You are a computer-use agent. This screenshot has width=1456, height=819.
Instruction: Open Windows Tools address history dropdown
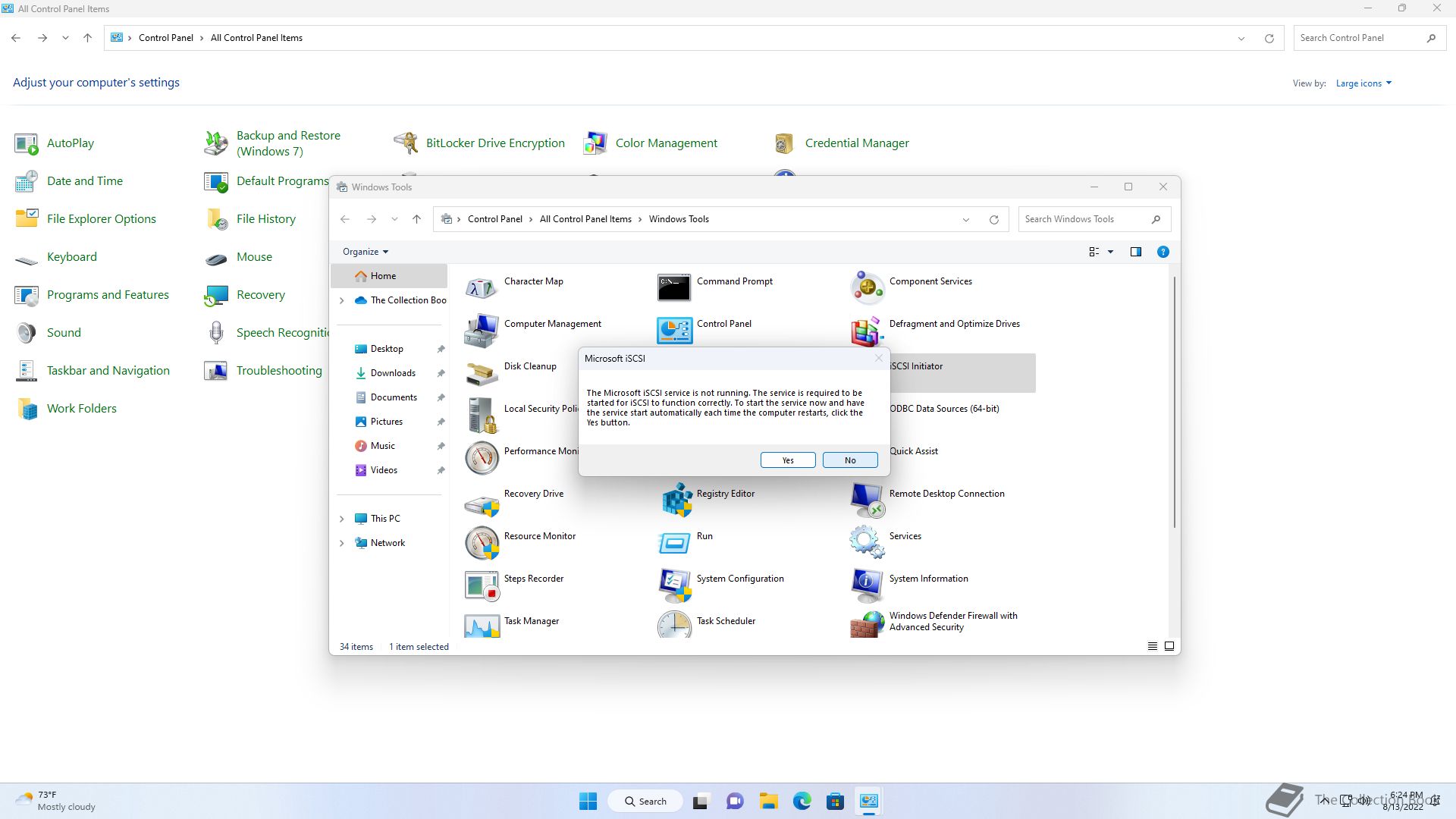966,219
